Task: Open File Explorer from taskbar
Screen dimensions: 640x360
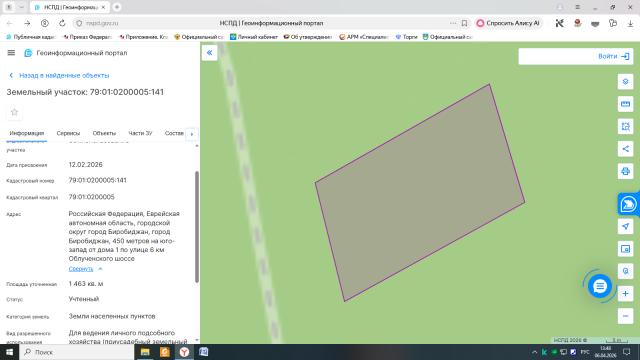Action: coord(145,352)
